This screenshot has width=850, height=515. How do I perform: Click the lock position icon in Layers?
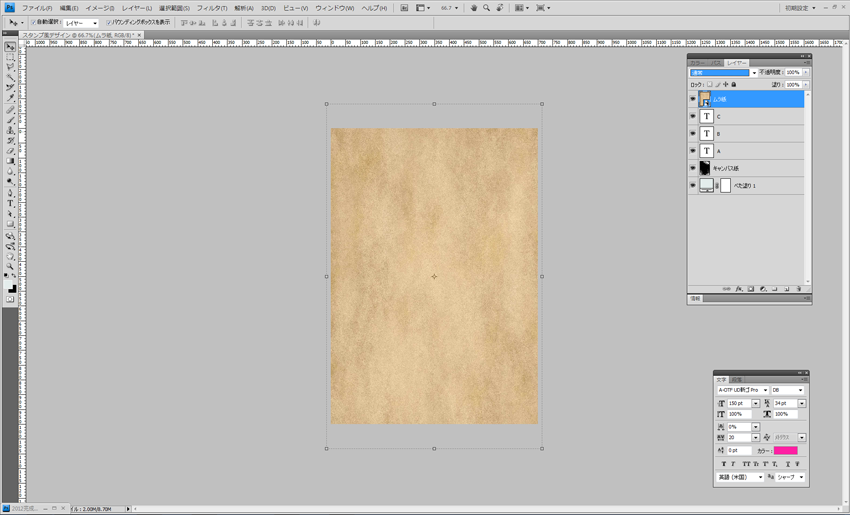[x=725, y=84]
